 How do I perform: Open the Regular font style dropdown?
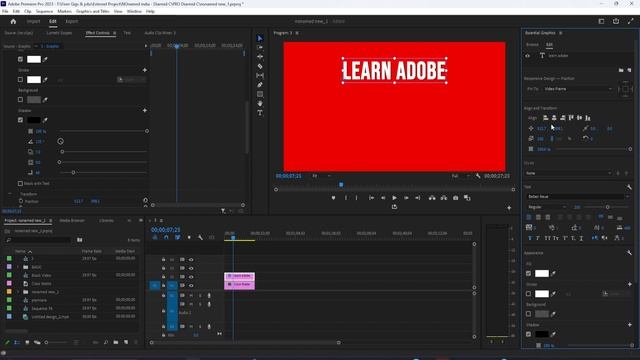click(x=547, y=207)
